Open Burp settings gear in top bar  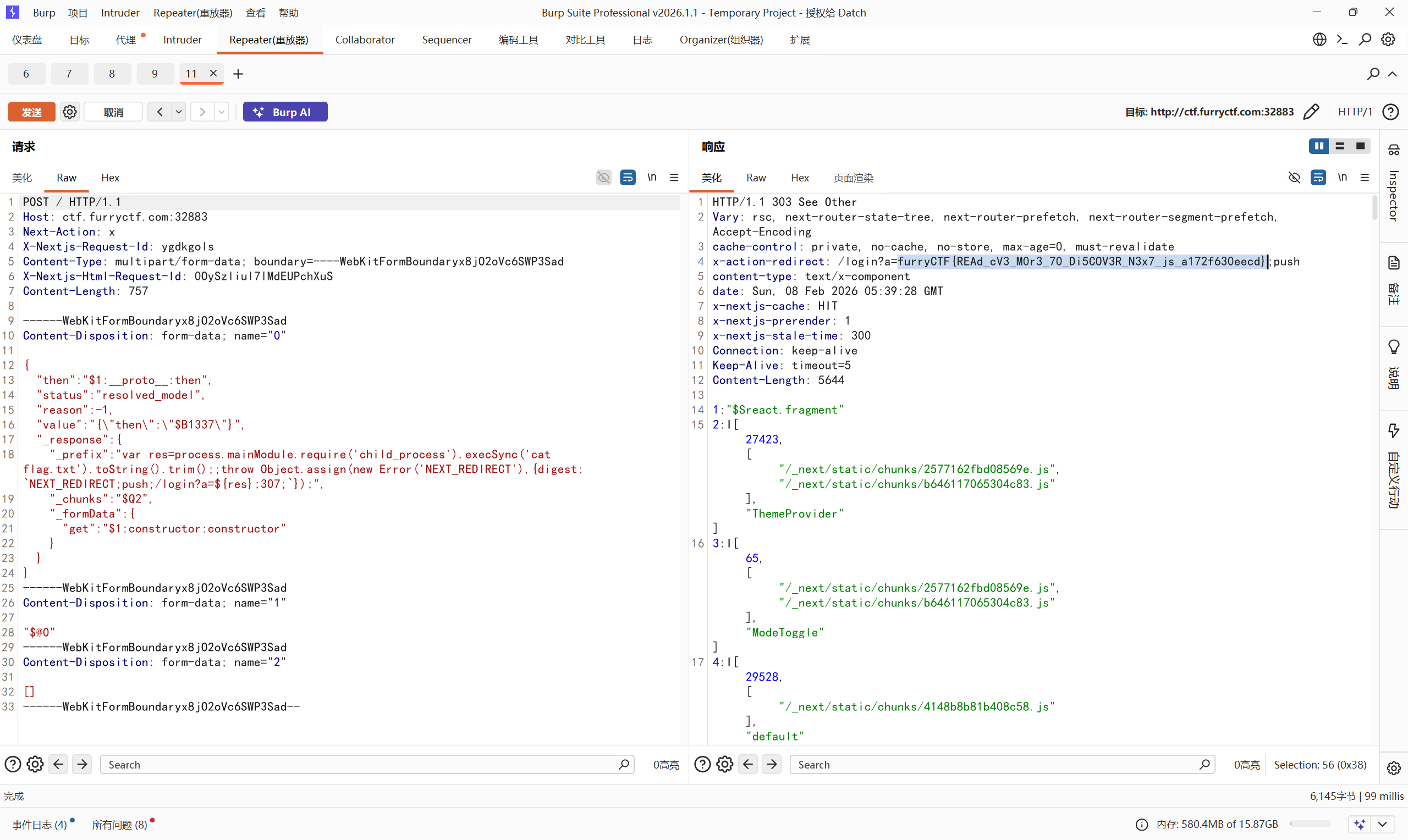pos(1388,40)
